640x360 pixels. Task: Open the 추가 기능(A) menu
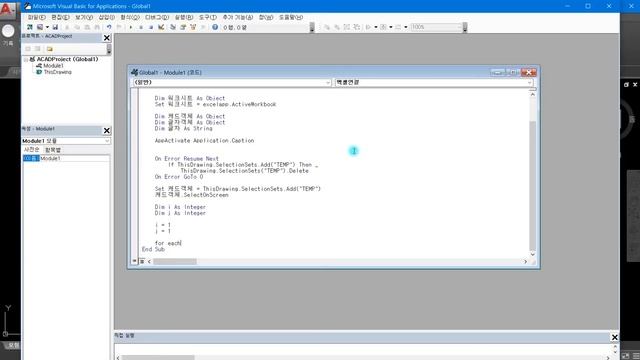pyautogui.click(x=238, y=17)
